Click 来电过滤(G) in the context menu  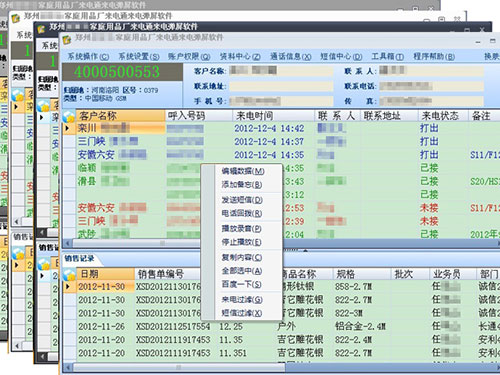coord(242,300)
